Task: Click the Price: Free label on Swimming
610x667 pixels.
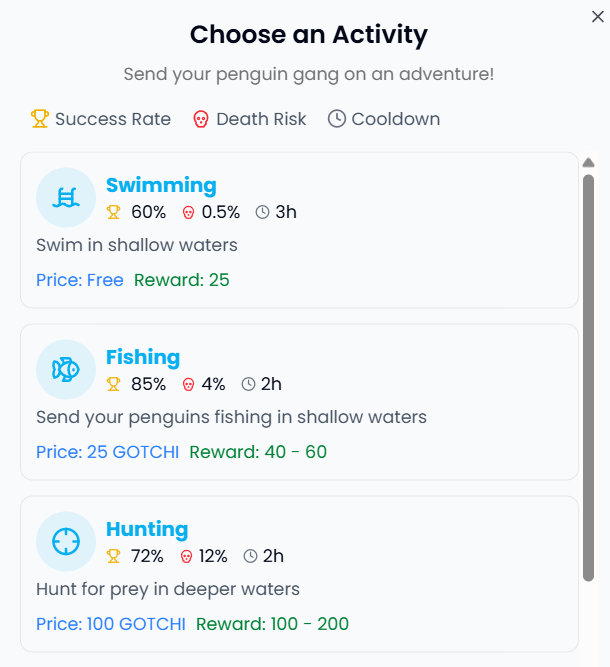Action: coord(80,280)
